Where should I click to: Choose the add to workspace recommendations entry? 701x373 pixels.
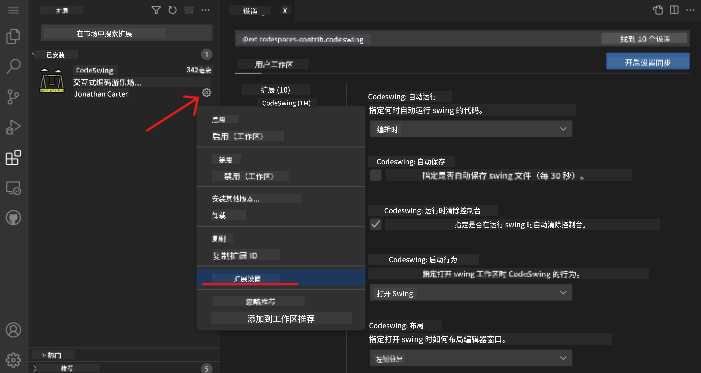point(281,318)
